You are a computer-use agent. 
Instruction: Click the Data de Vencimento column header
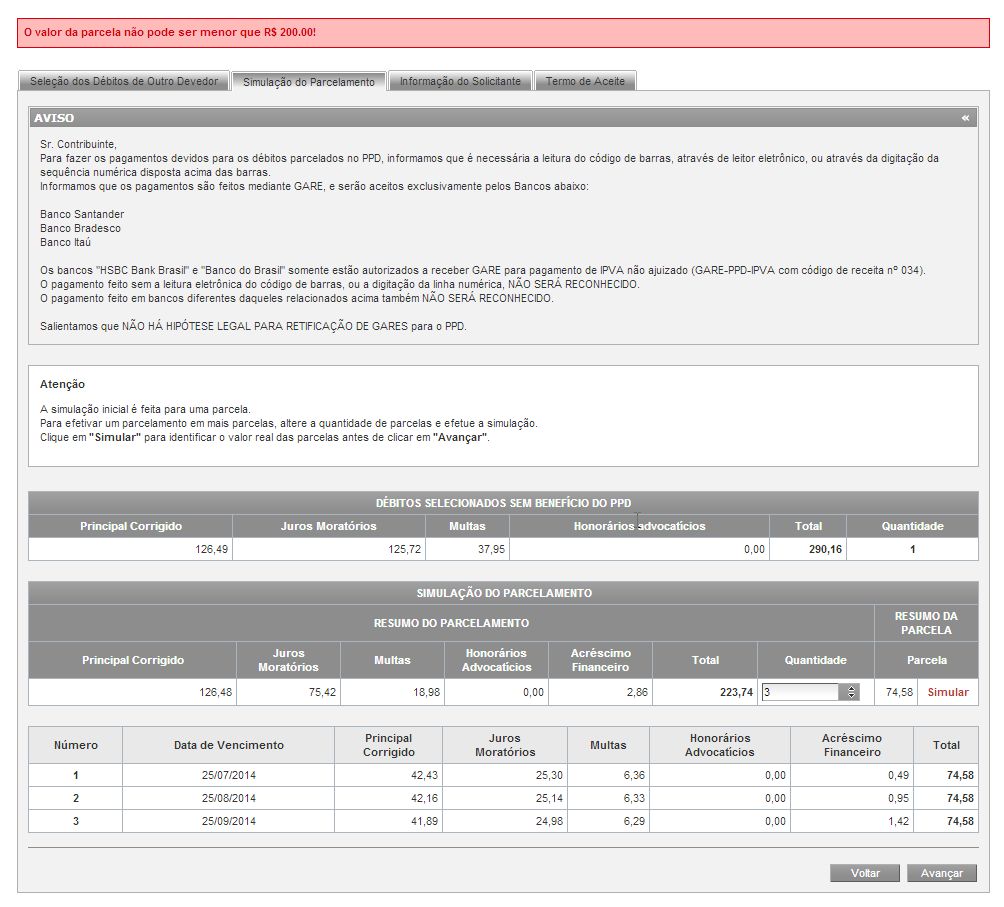pos(229,745)
